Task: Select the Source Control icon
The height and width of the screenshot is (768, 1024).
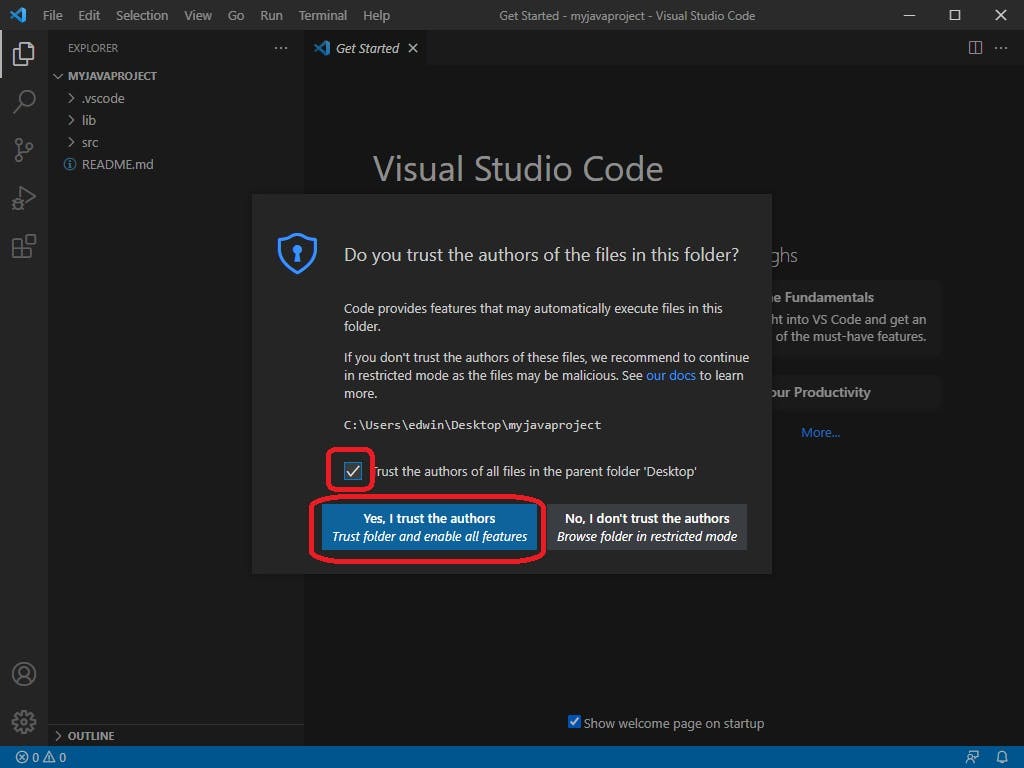Action: (x=24, y=149)
